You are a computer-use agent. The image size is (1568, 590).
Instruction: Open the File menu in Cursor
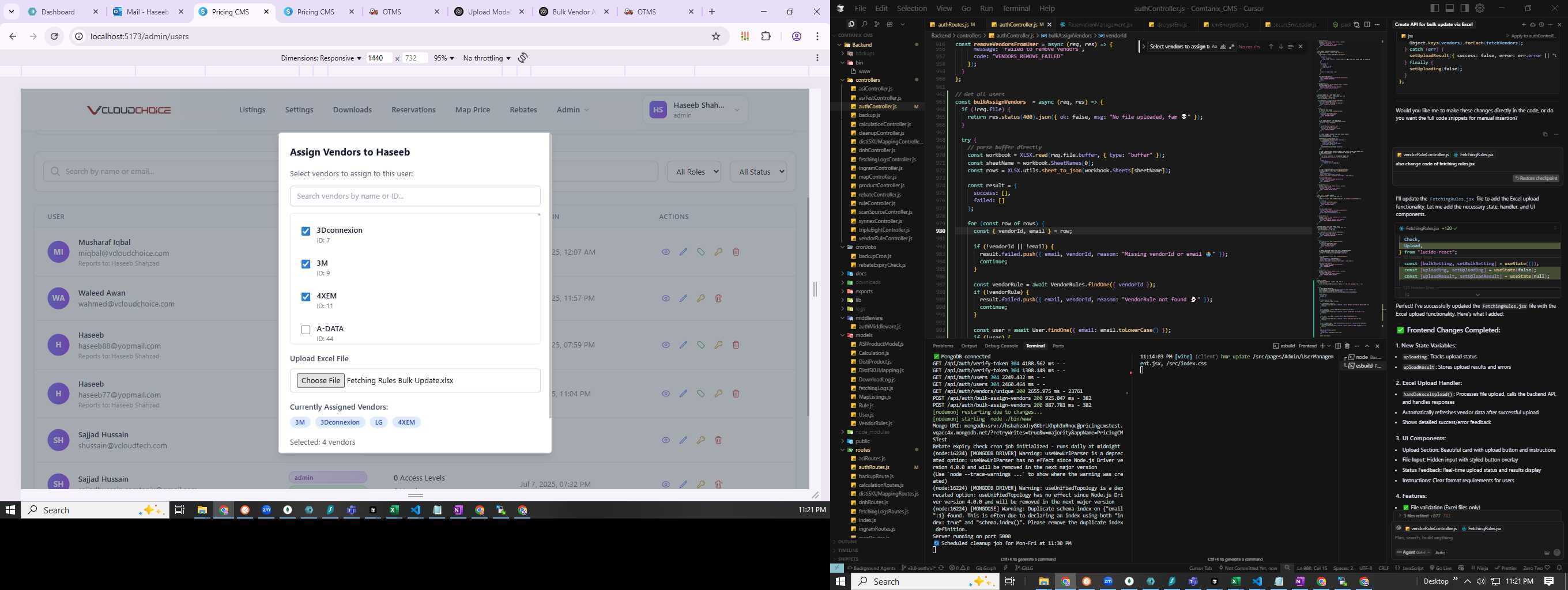click(860, 9)
